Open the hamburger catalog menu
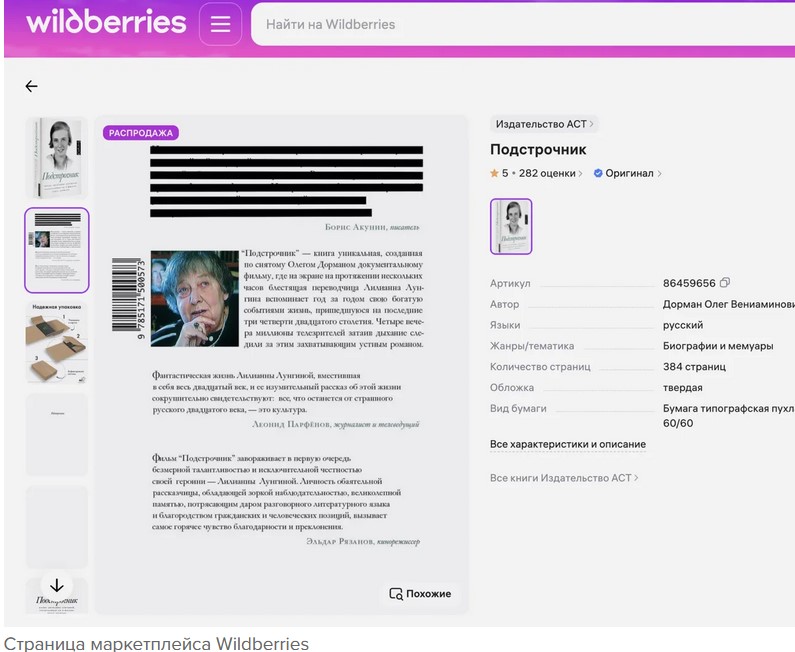This screenshot has width=795, height=652. click(x=221, y=24)
